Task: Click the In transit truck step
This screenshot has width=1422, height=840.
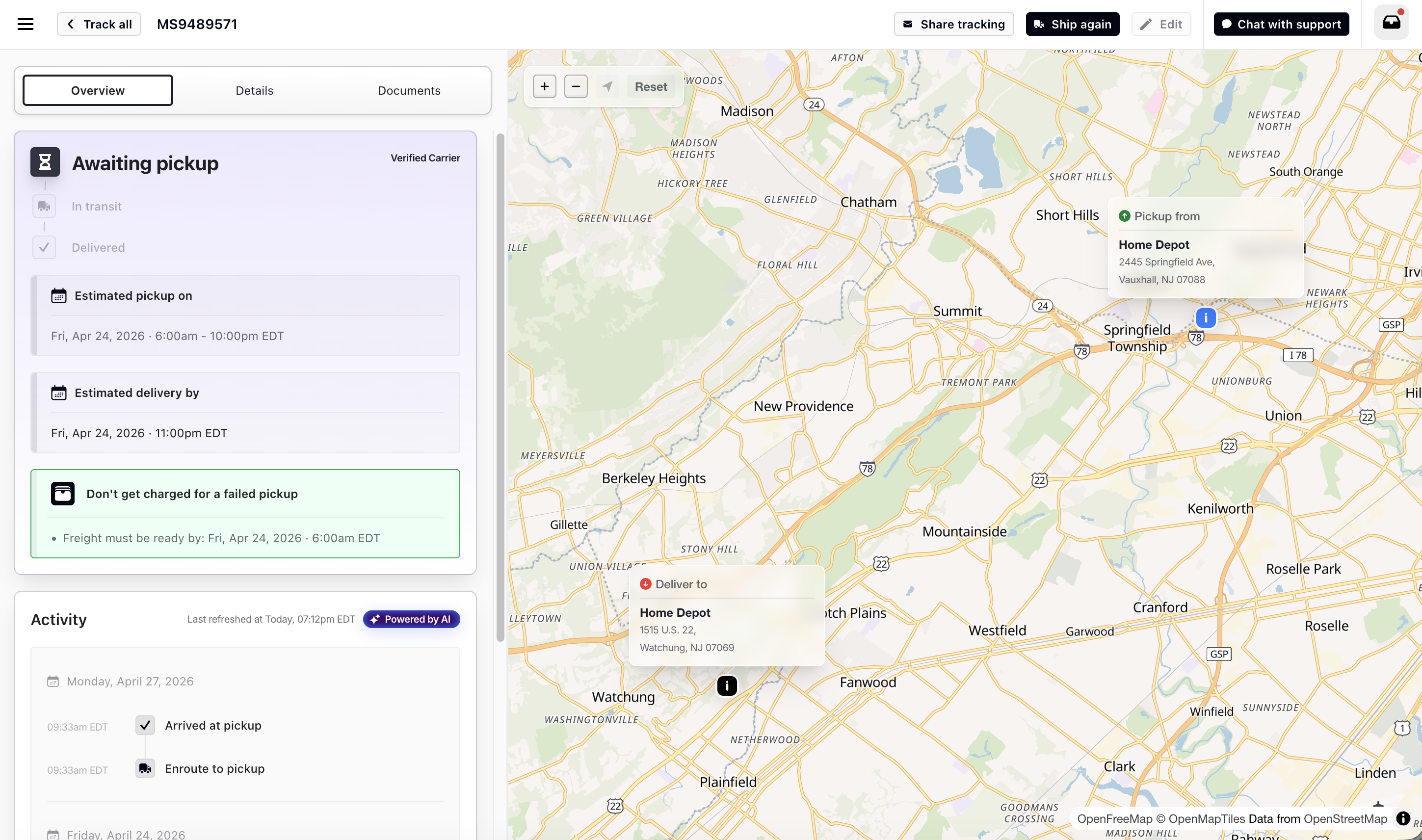Action: pos(44,207)
